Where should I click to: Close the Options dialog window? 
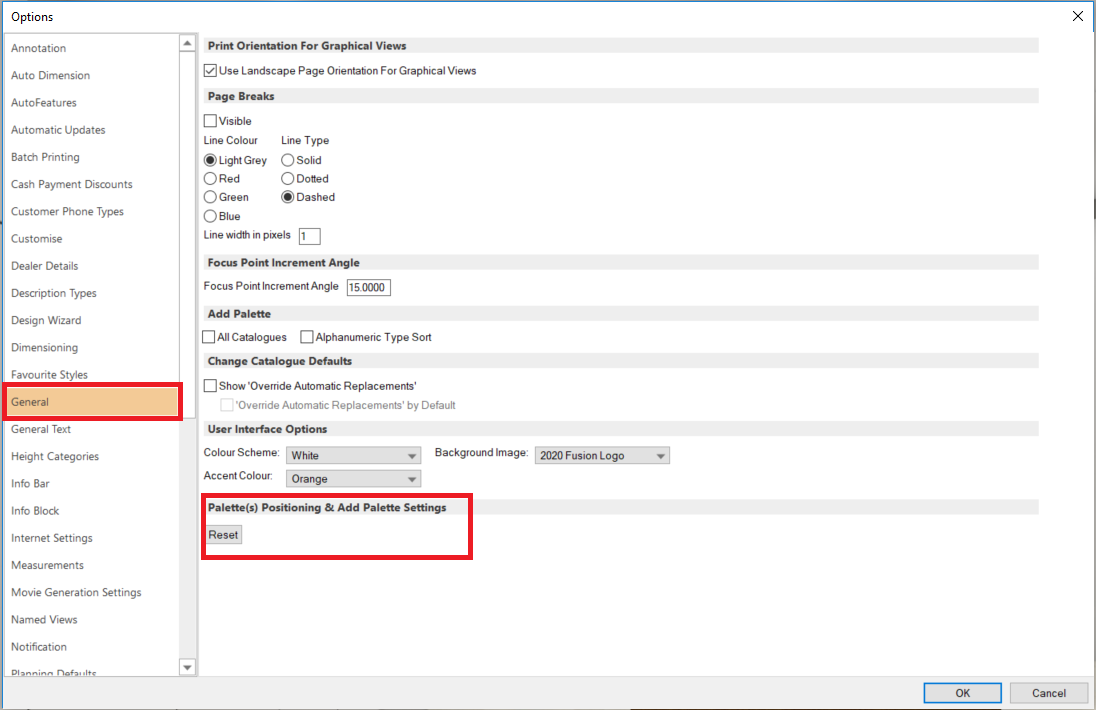coord(1077,16)
